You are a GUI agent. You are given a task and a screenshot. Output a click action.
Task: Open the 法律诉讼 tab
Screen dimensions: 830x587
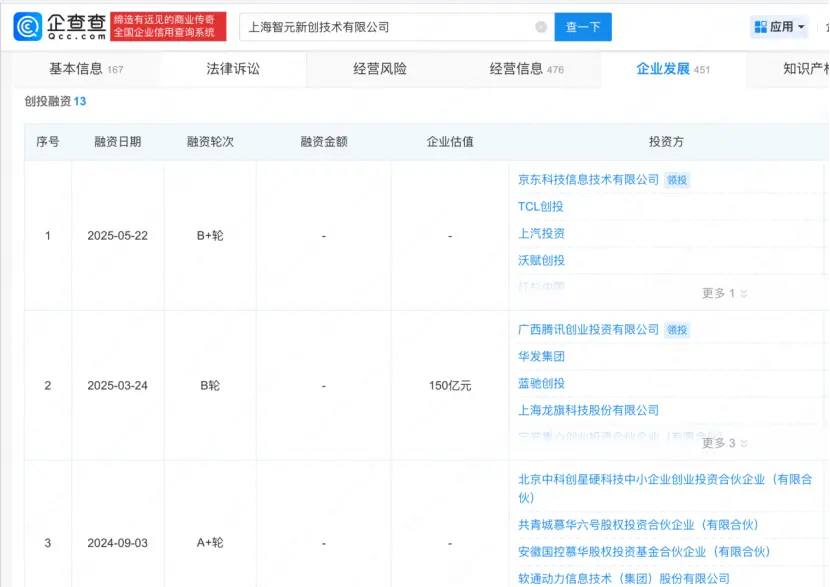point(232,68)
